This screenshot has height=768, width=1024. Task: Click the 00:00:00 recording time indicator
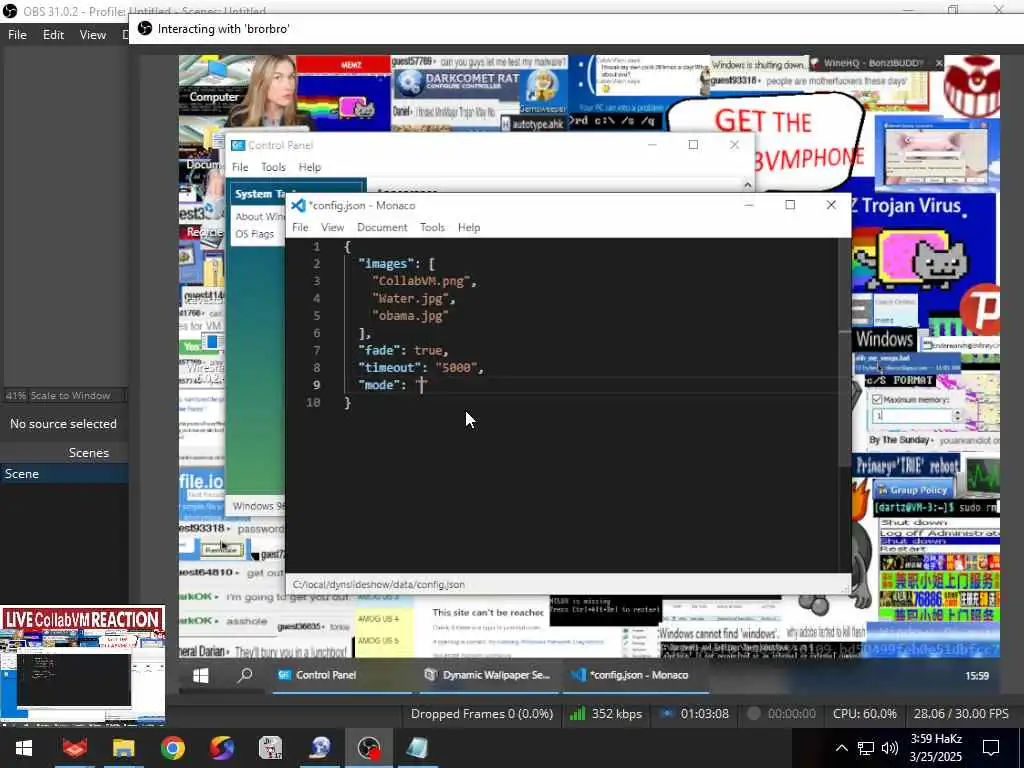tap(792, 714)
